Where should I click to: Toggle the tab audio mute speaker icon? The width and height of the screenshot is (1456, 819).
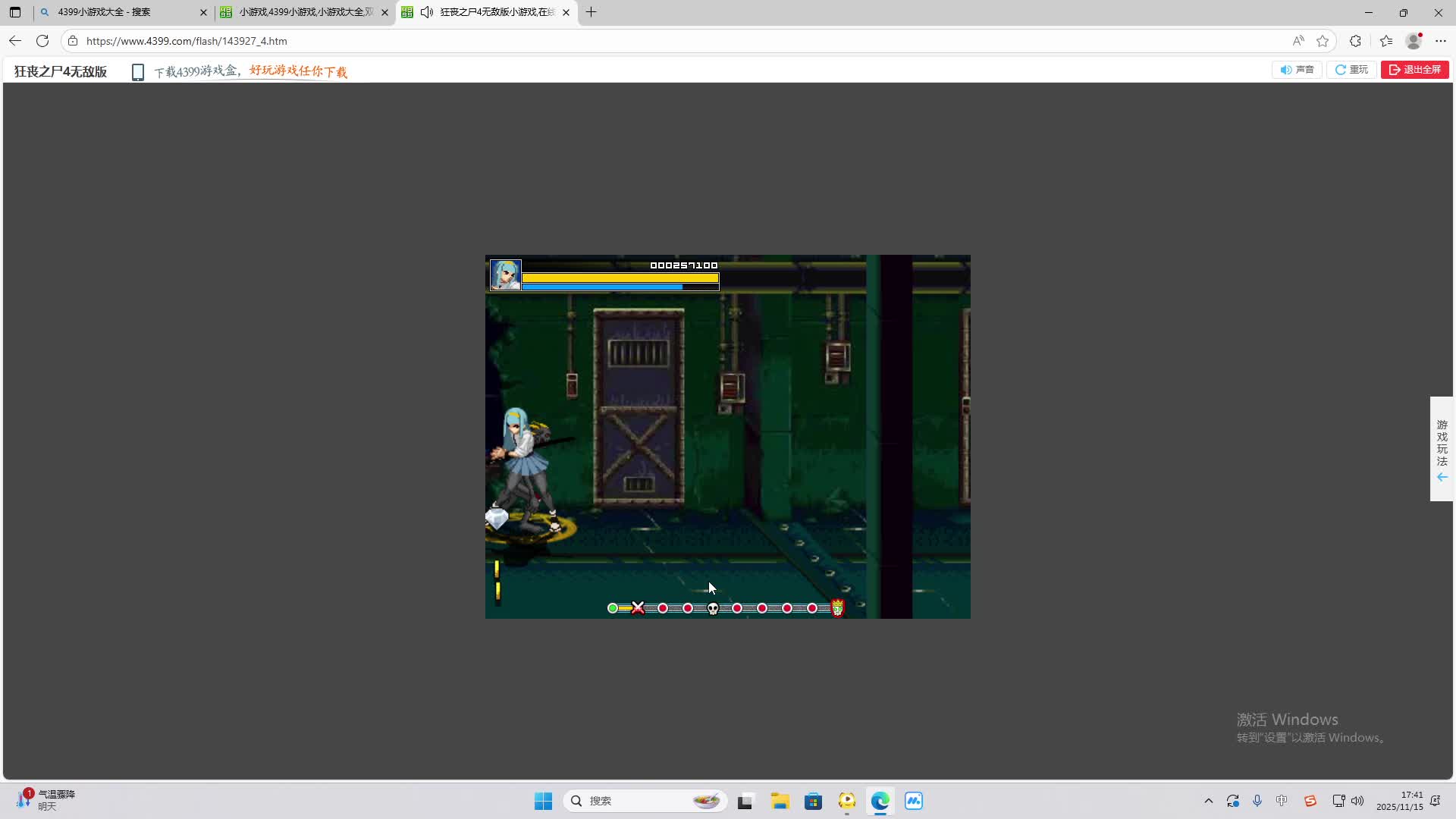(x=427, y=12)
